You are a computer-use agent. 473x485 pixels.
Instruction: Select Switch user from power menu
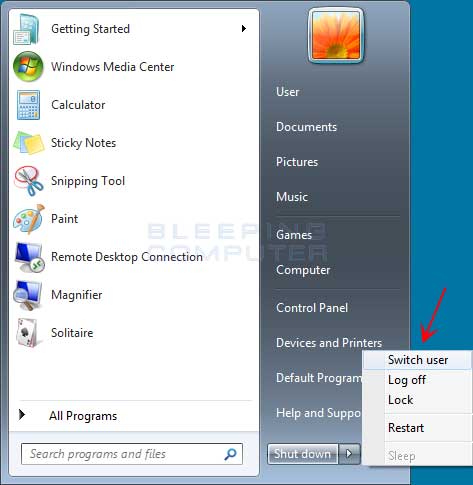coord(418,360)
